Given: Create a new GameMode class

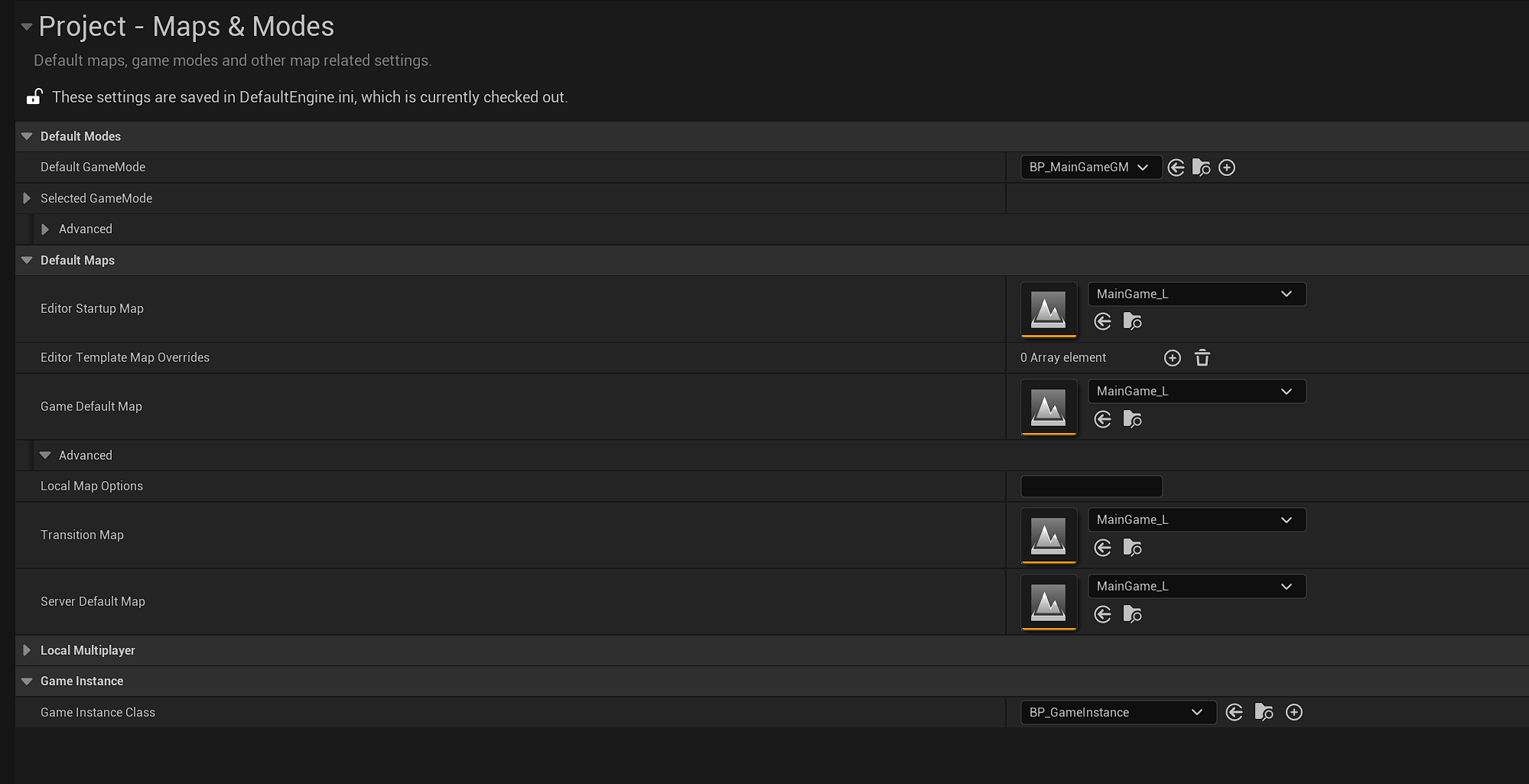Looking at the screenshot, I should (x=1227, y=167).
